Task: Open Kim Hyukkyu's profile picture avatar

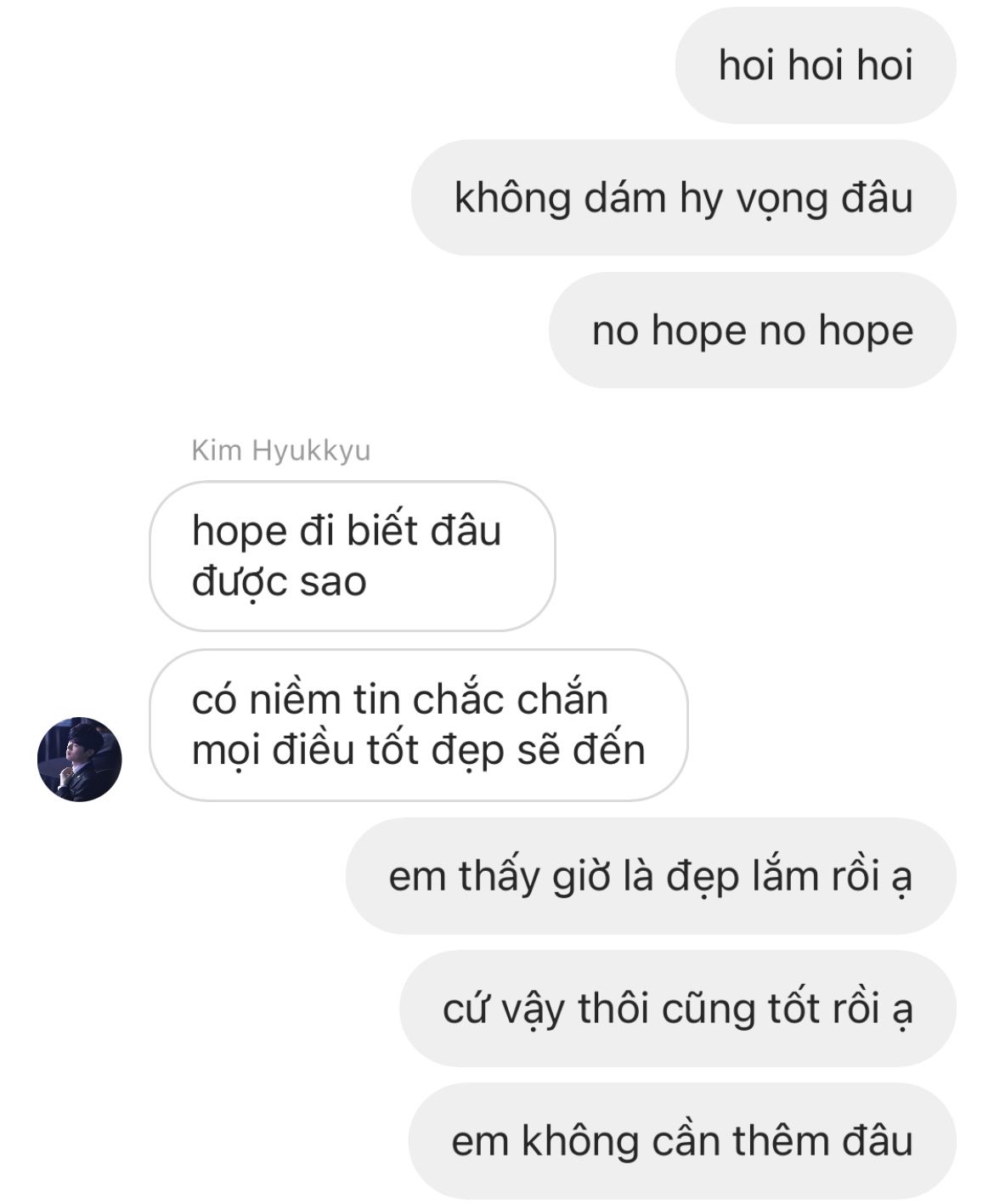Action: click(x=80, y=759)
